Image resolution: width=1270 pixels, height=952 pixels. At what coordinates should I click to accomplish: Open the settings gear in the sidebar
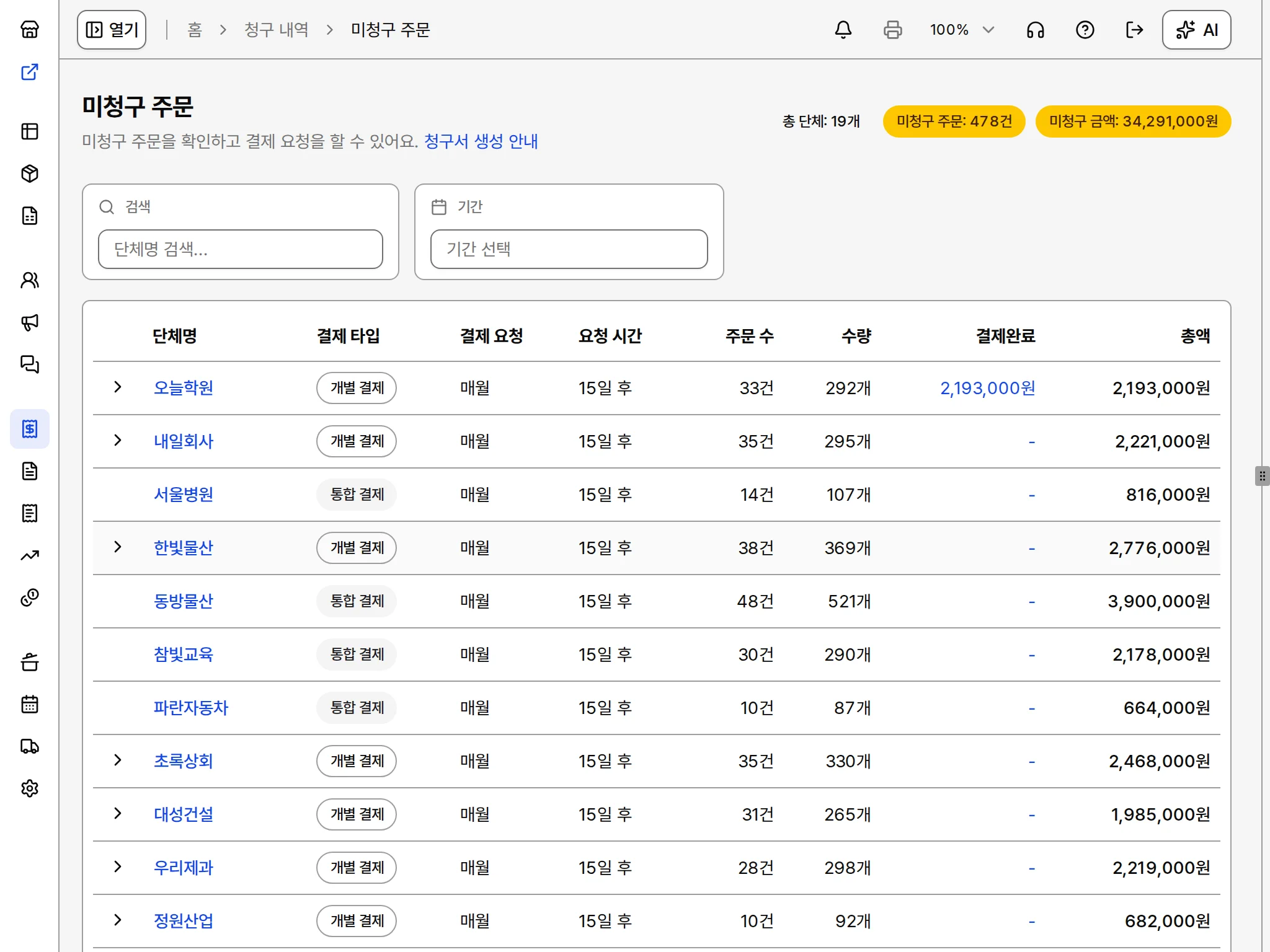click(30, 788)
